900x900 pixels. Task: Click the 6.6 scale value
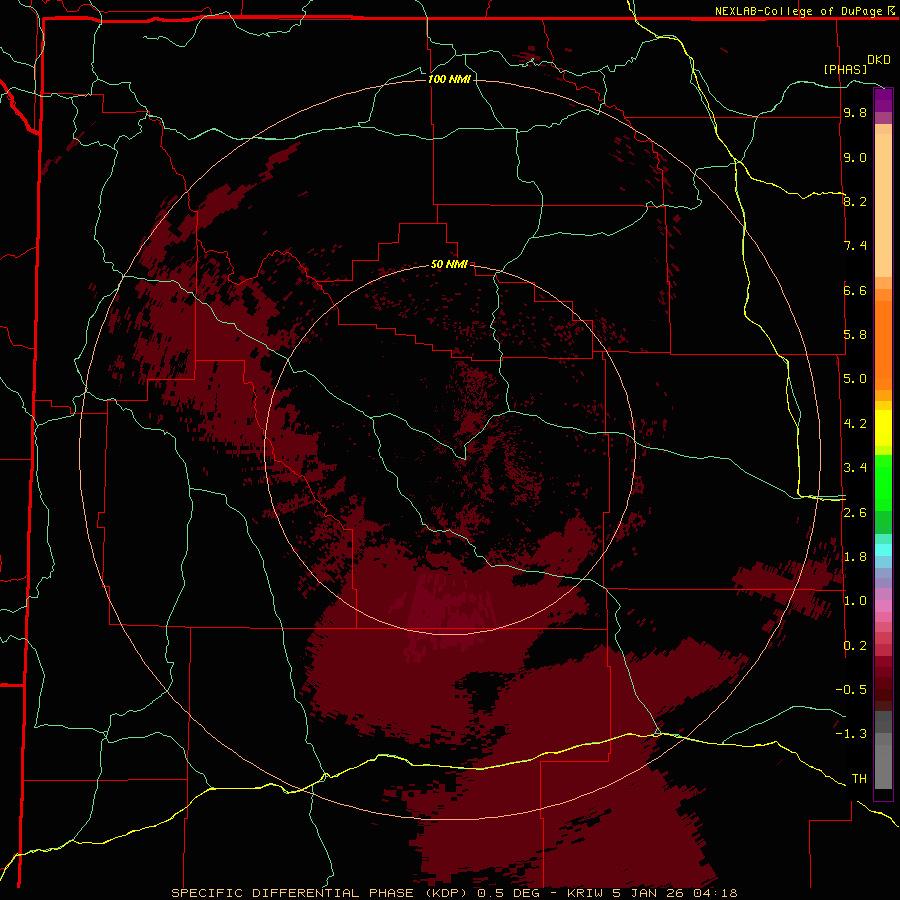pos(855,290)
